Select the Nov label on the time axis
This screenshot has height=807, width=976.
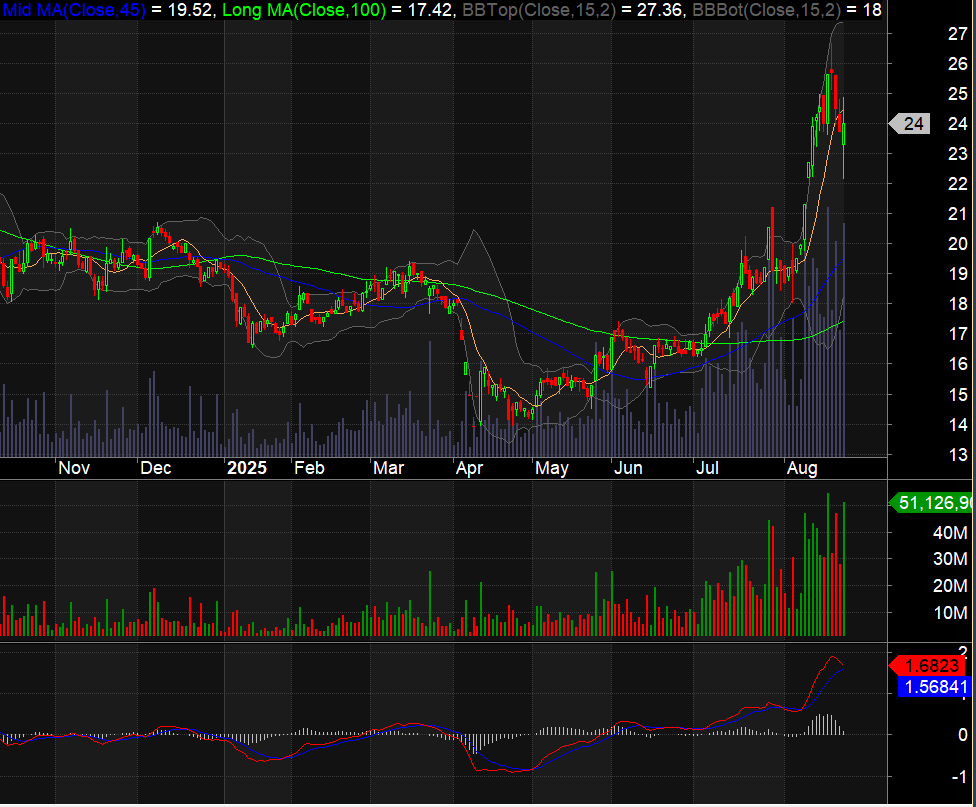74,468
